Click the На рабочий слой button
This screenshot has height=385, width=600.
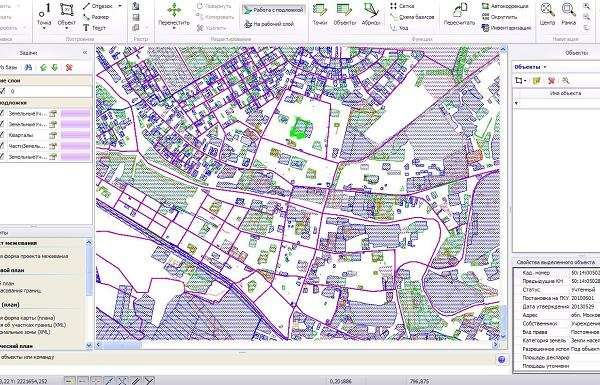[269, 24]
